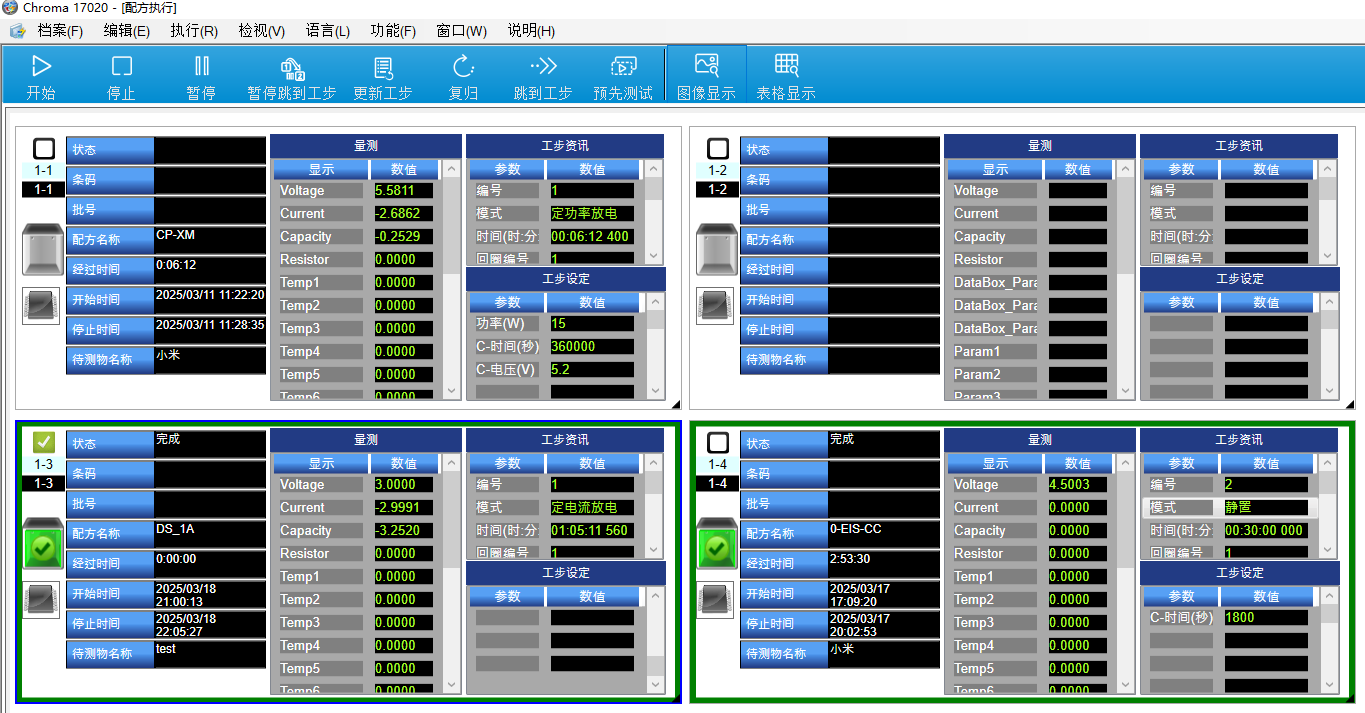
Task: Click the 暂停跳到工步 toolbar icon
Action: 292,67
